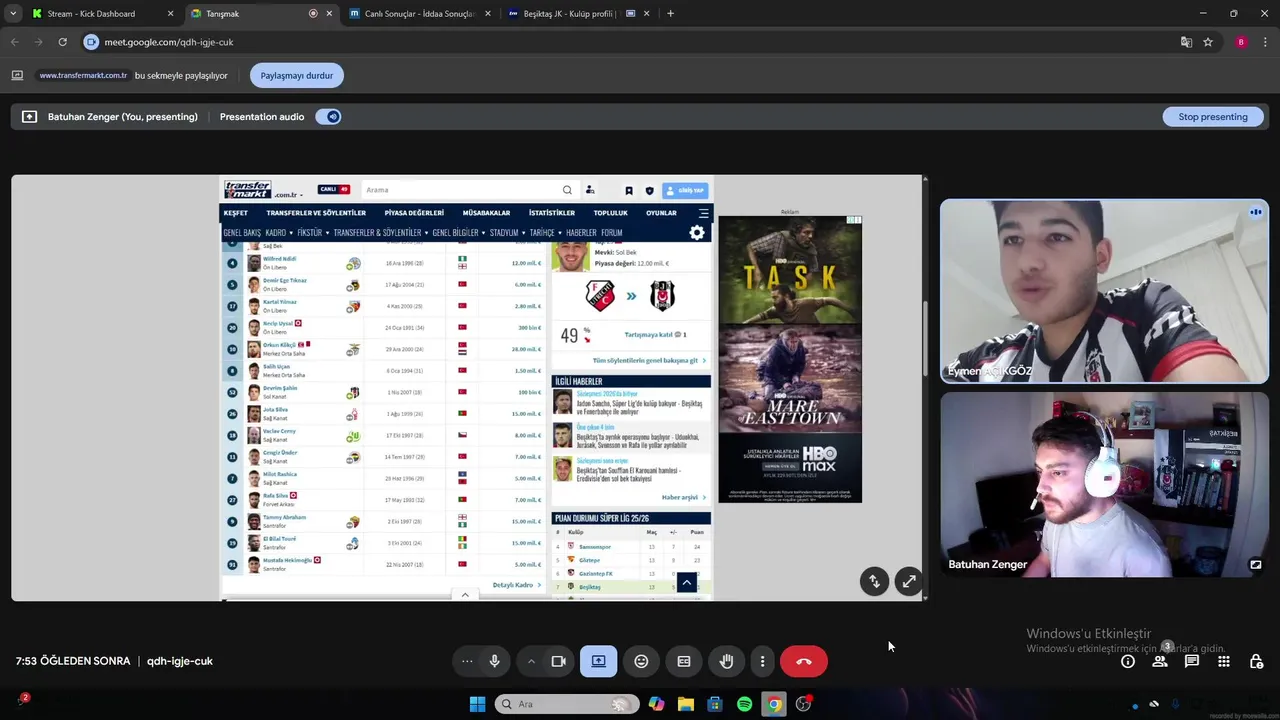
Task: Click the Transfermarkt search magnifier icon
Action: point(567,190)
